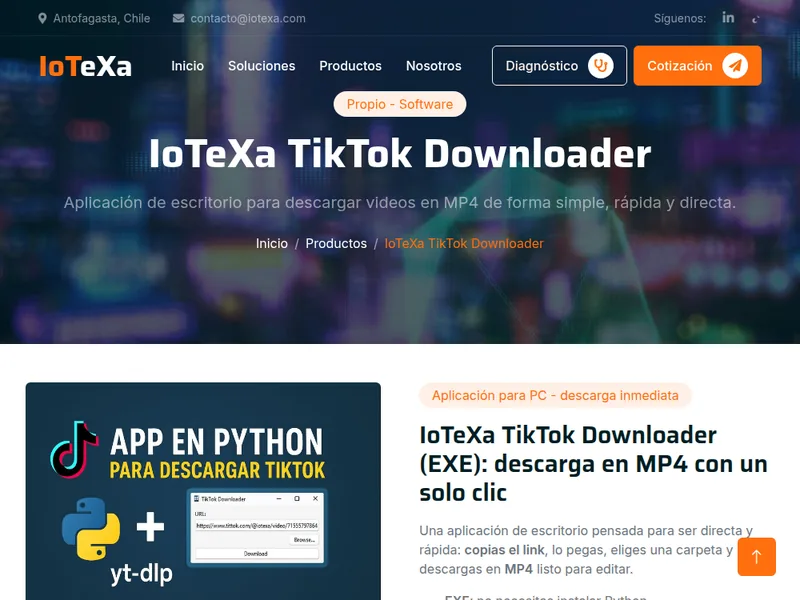Click the paper plane icon on the Cotización button
The height and width of the screenshot is (600, 800).
pyautogui.click(x=735, y=66)
